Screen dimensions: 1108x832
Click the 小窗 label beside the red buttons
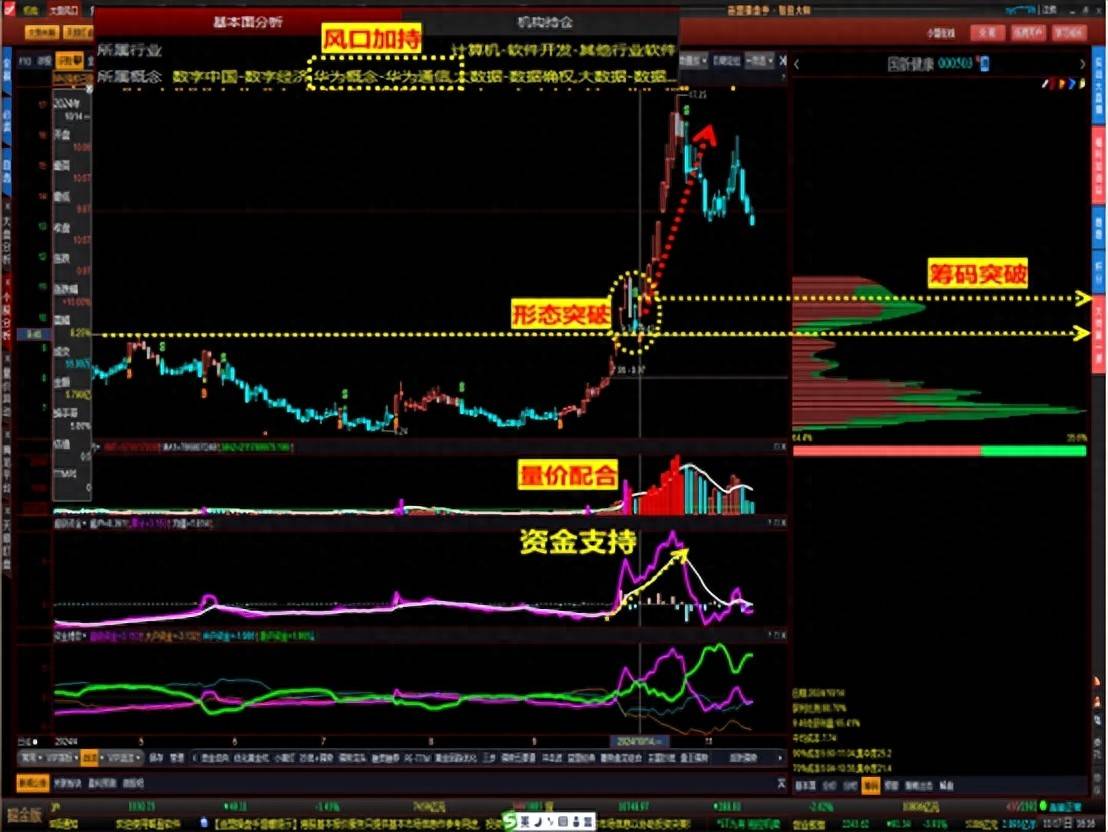pyautogui.click(x=942, y=33)
